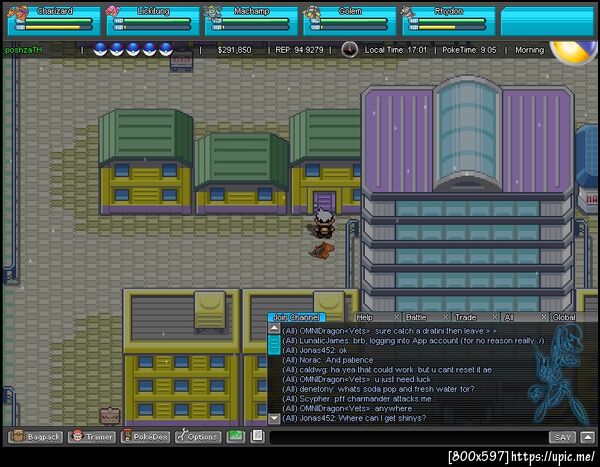Click the player character sprite
Screen dimensions: 600x467
pyautogui.click(x=324, y=224)
